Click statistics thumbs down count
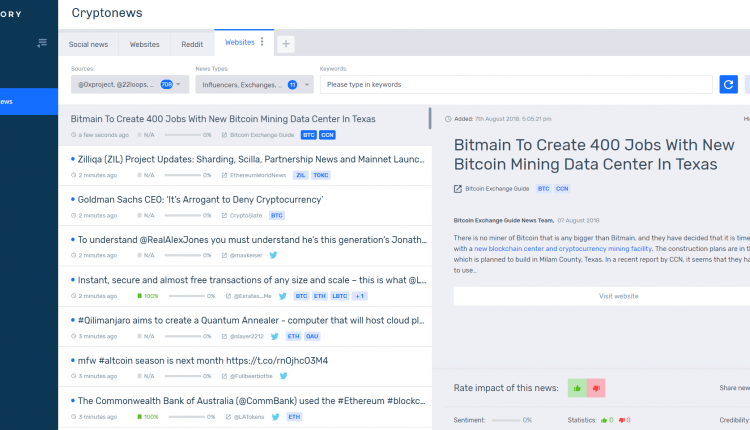Image resolution: width=750 pixels, height=430 pixels. coord(624,420)
